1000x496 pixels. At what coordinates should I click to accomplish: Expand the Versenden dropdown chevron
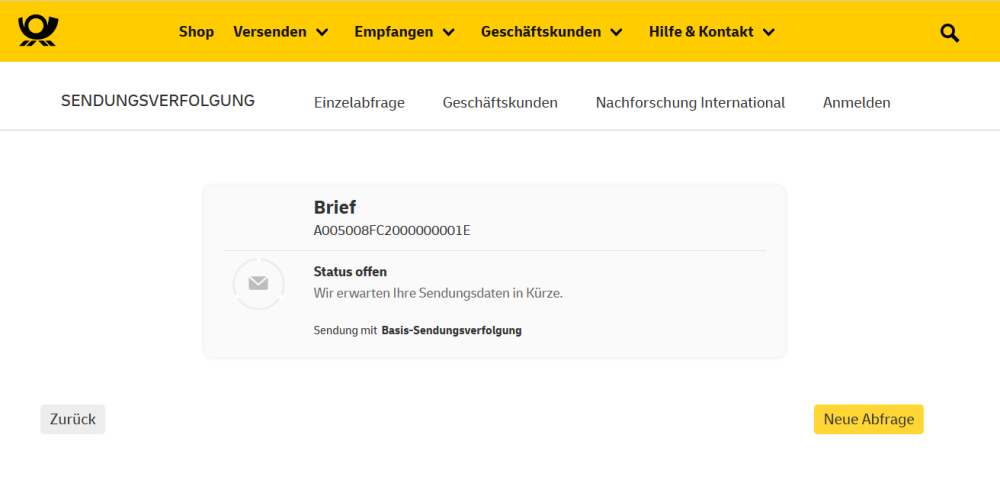322,32
